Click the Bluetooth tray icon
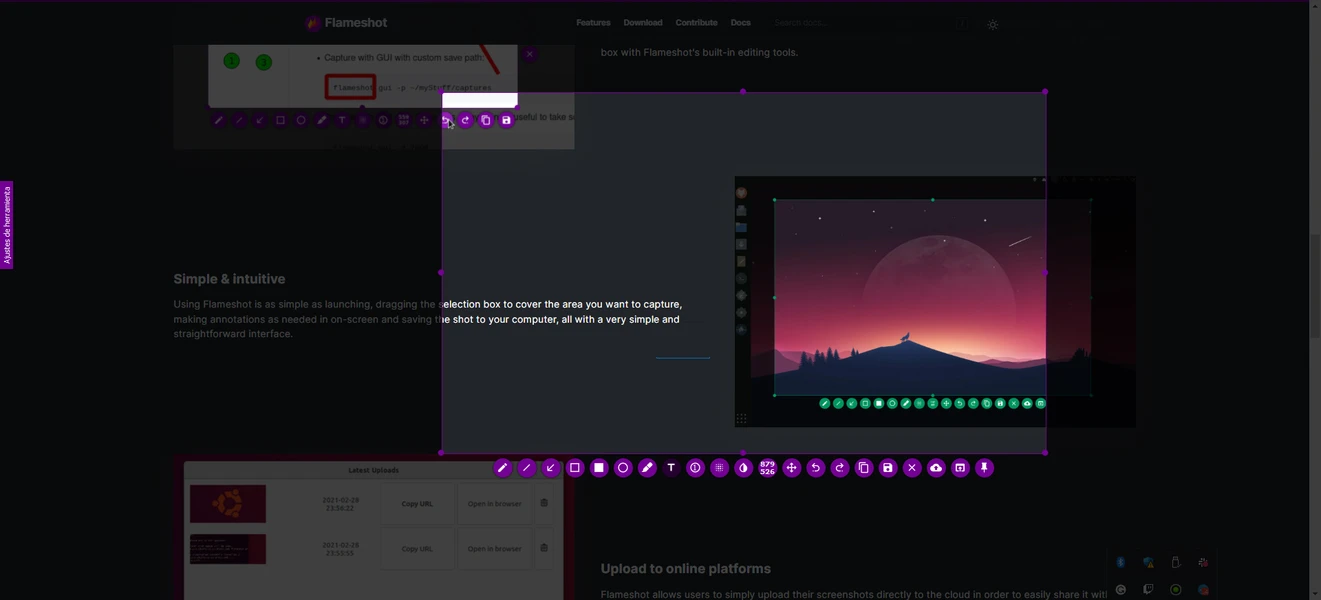This screenshot has width=1321, height=600. [x=1121, y=563]
